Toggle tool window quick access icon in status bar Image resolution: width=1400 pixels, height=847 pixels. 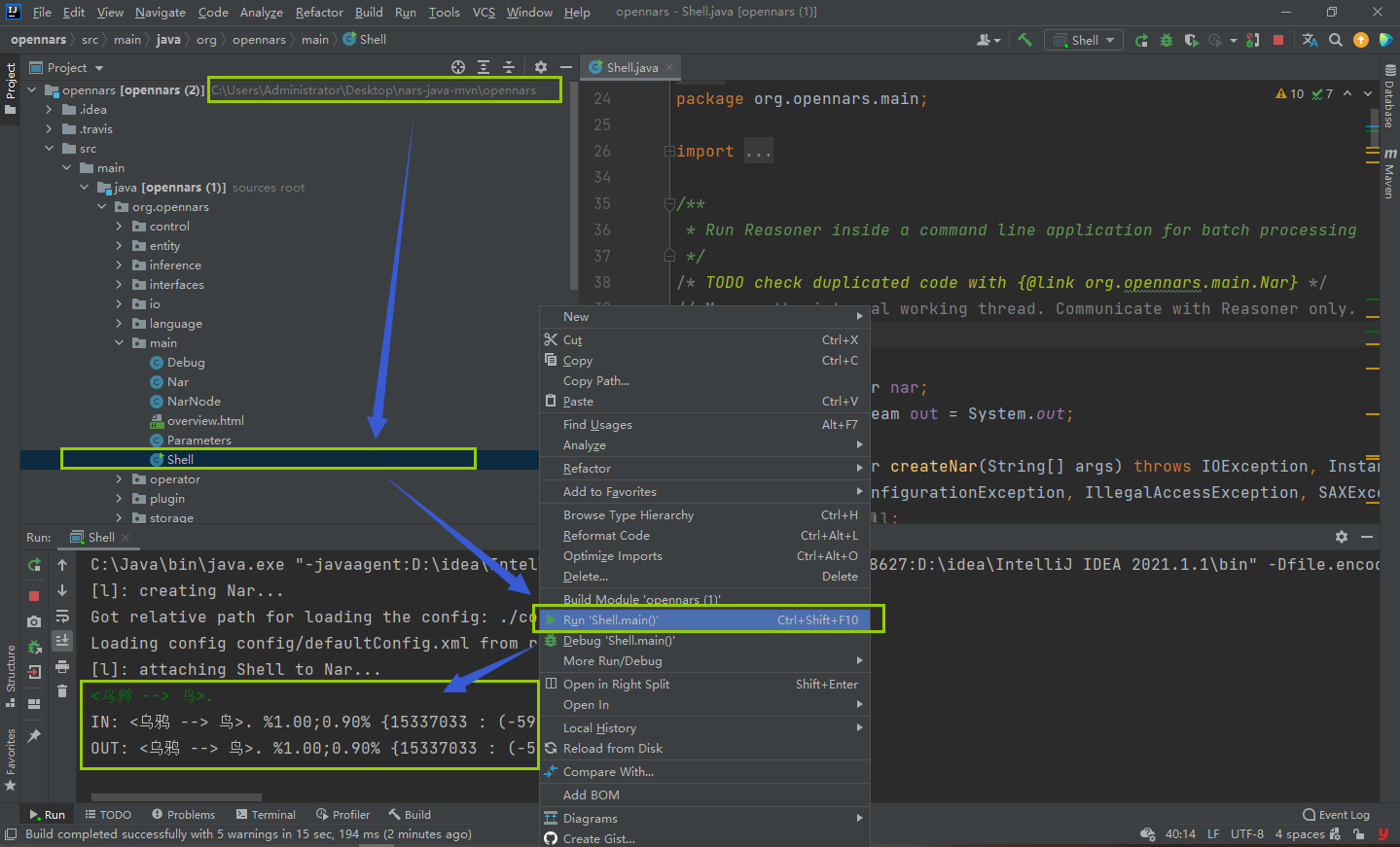(x=11, y=834)
